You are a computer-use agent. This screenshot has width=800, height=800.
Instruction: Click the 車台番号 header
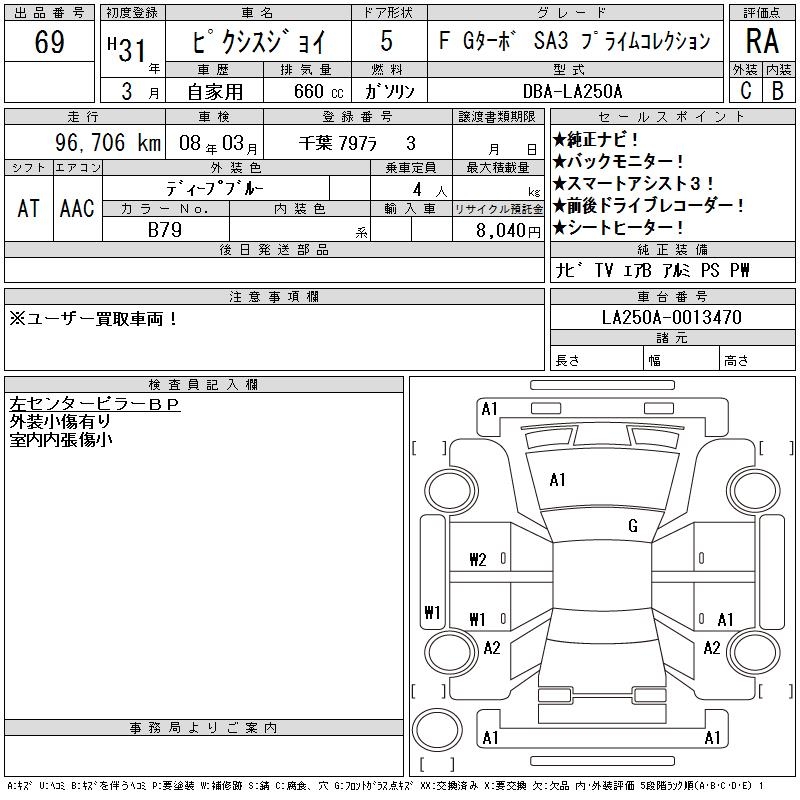672,296
